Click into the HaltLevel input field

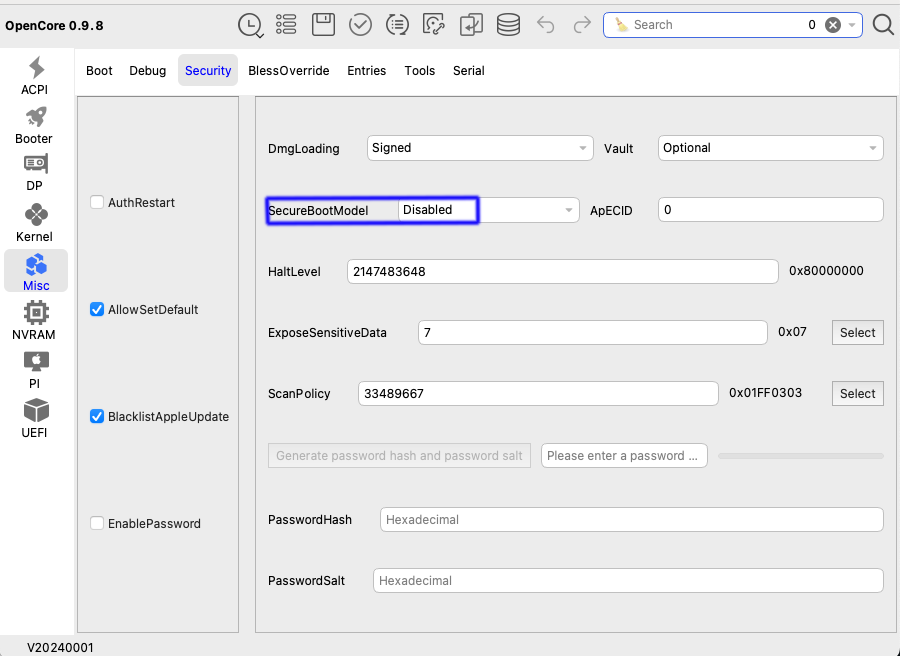[x=562, y=272]
